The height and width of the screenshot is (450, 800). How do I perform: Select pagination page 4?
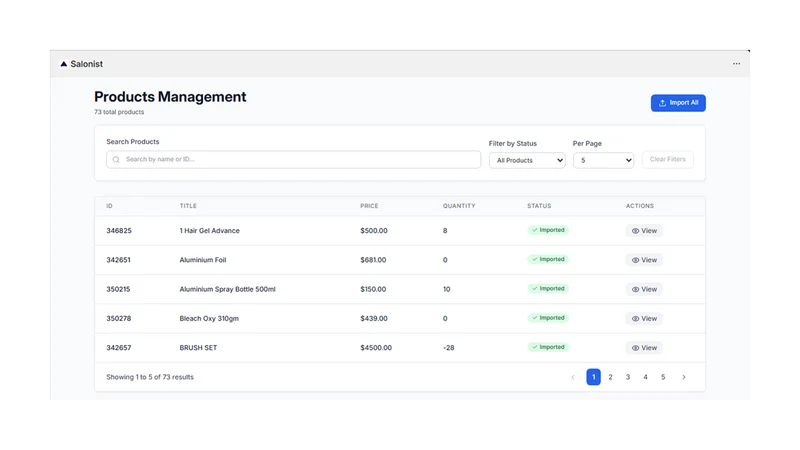(645, 377)
